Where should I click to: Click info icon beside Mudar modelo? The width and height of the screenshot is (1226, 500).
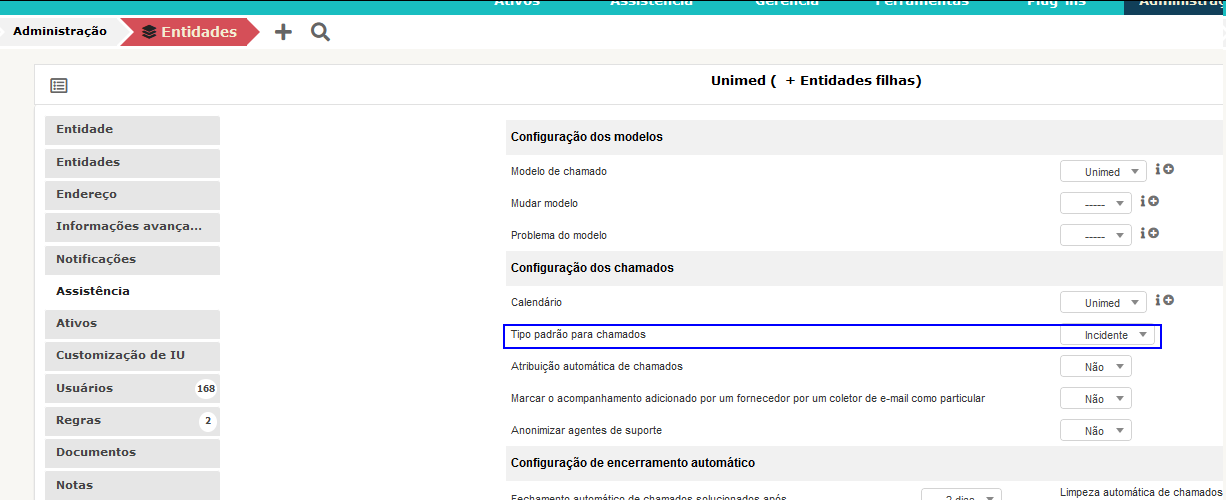click(x=1142, y=202)
